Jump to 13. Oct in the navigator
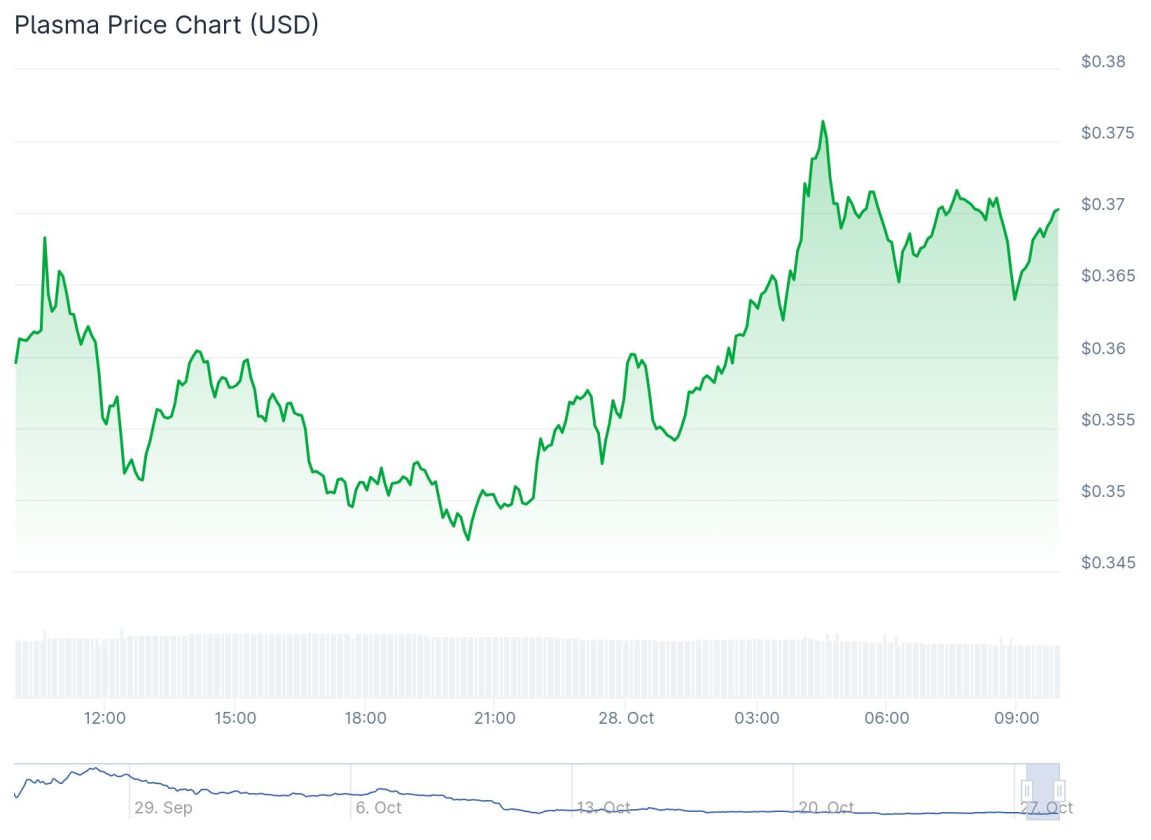1151x840 pixels. tap(603, 808)
